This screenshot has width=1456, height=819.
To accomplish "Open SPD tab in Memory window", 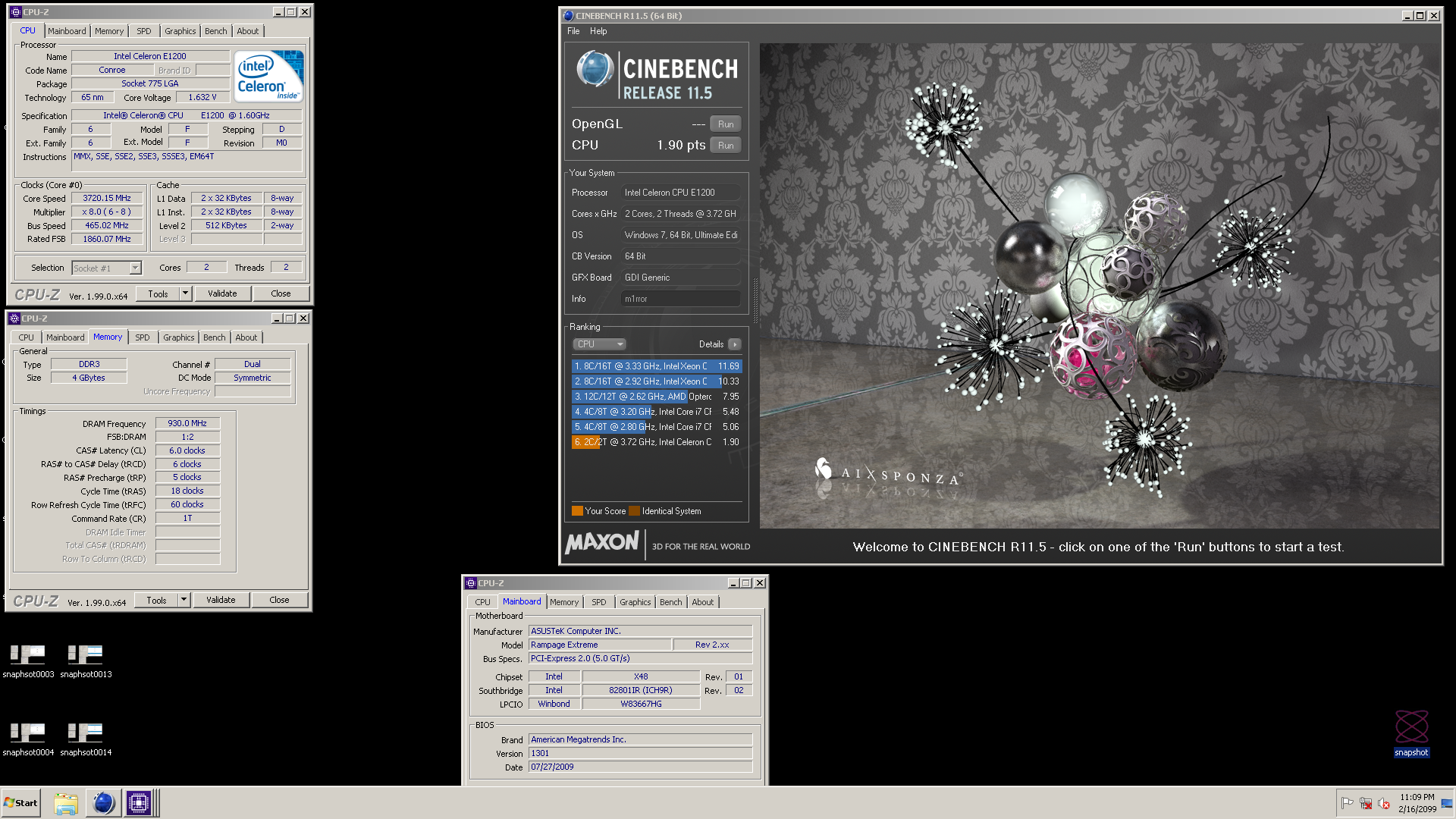I will [x=143, y=337].
